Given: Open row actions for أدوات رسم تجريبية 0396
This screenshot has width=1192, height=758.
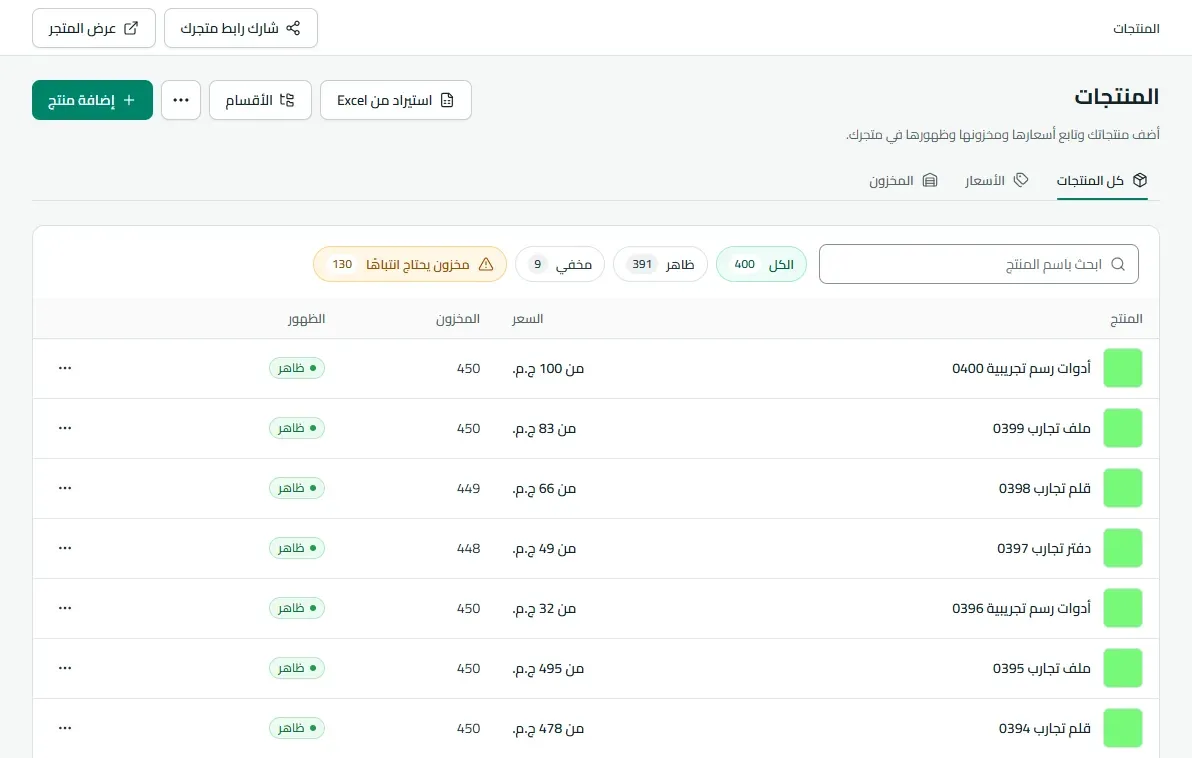Looking at the screenshot, I should point(65,608).
